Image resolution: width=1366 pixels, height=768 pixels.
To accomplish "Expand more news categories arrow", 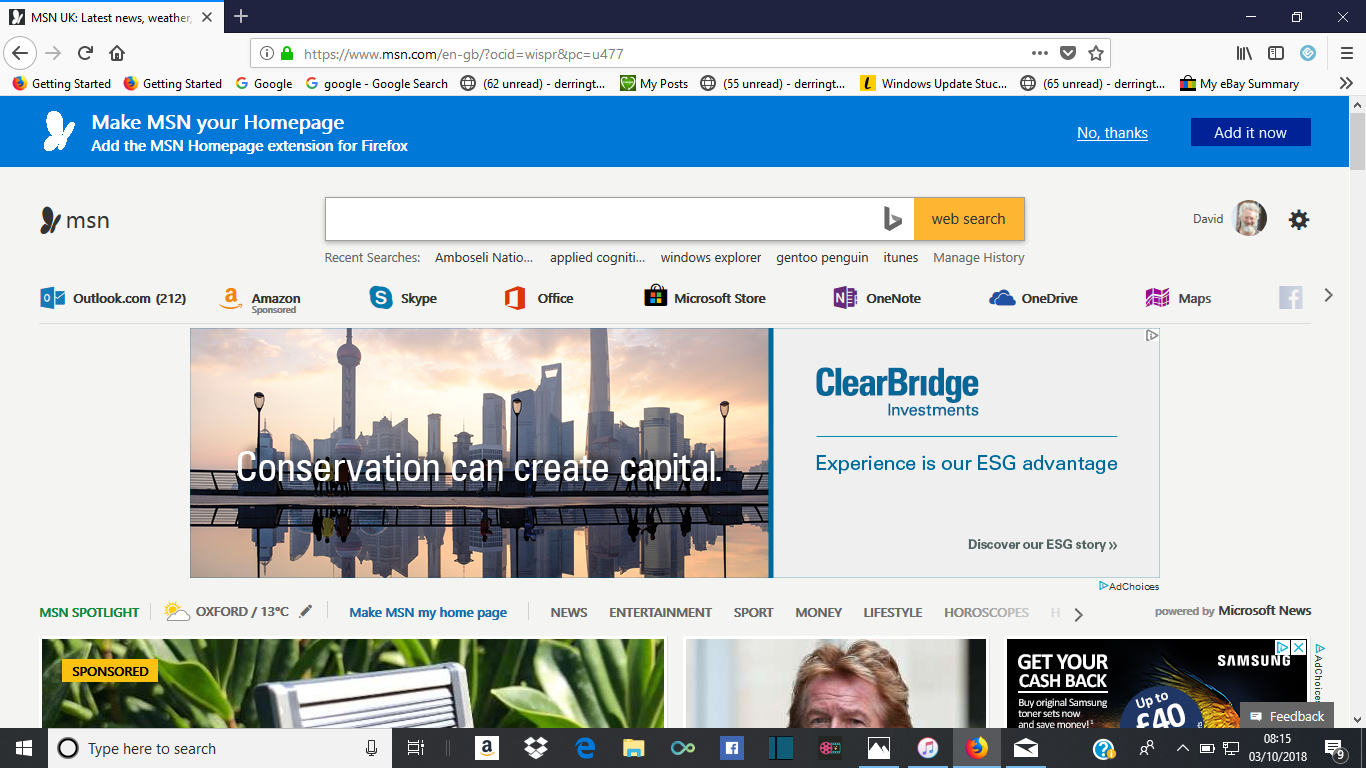I will click(x=1078, y=615).
